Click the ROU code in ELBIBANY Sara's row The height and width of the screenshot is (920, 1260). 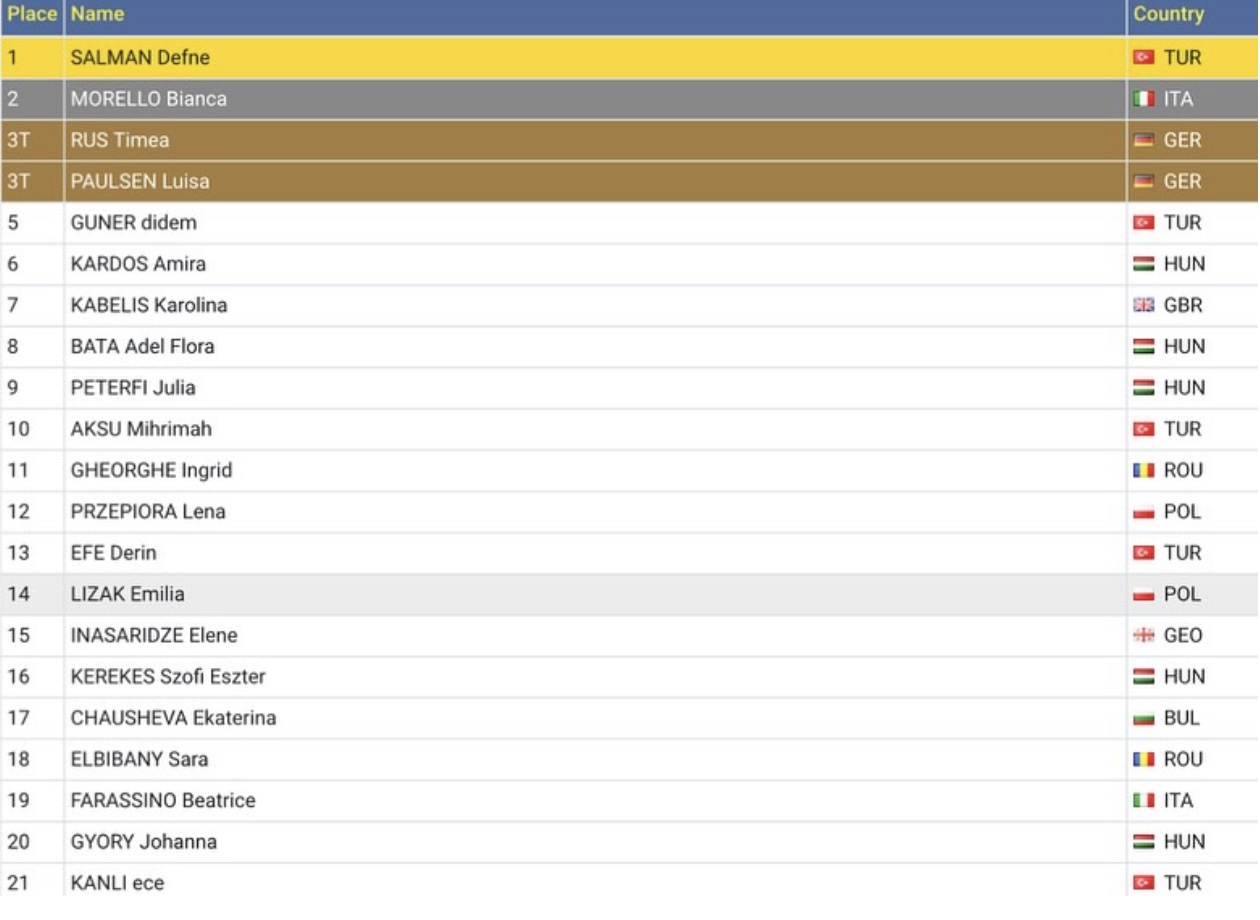click(1184, 760)
